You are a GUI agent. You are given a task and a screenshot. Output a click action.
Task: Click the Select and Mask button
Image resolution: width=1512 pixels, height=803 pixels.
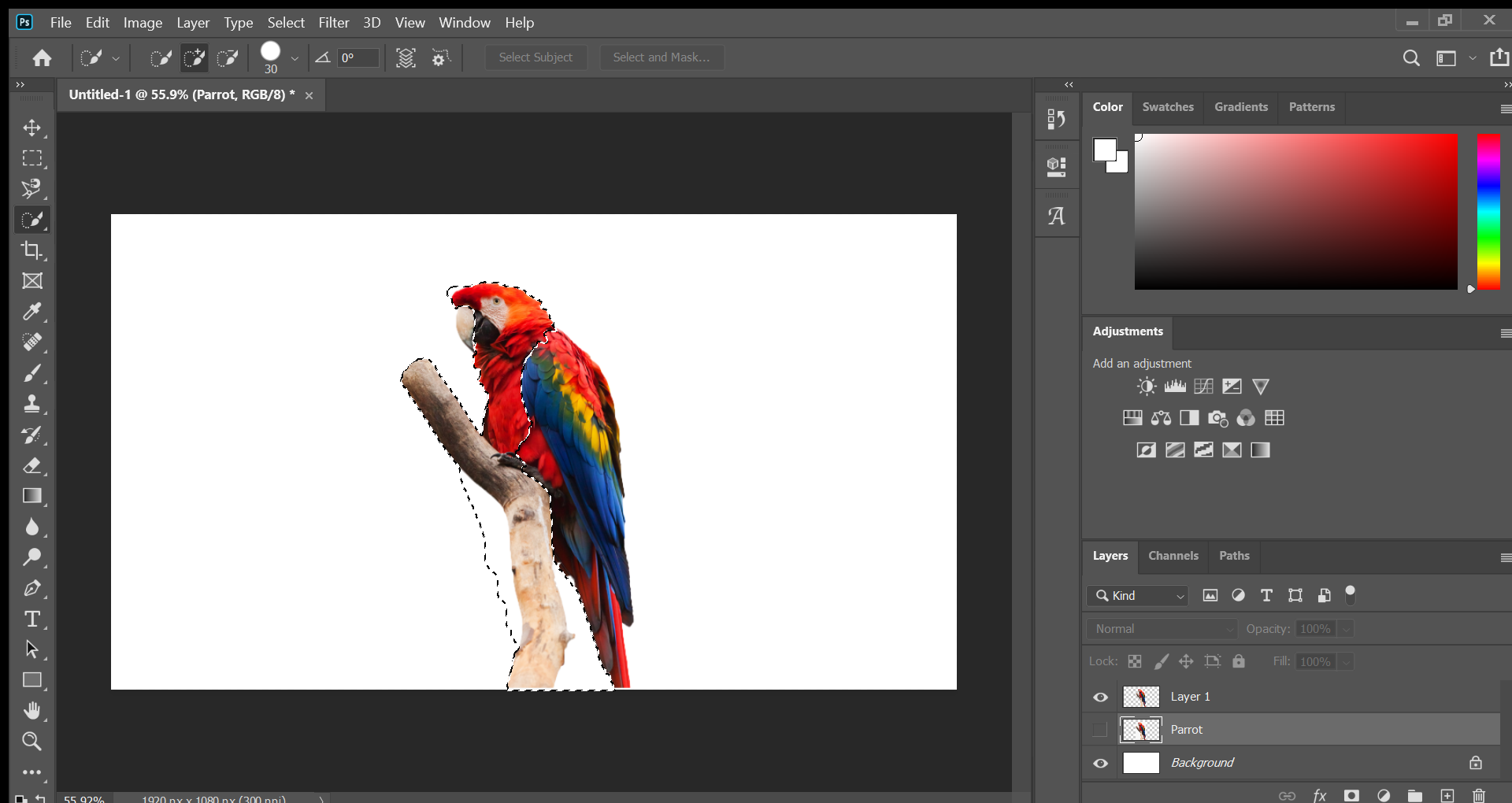pos(661,57)
